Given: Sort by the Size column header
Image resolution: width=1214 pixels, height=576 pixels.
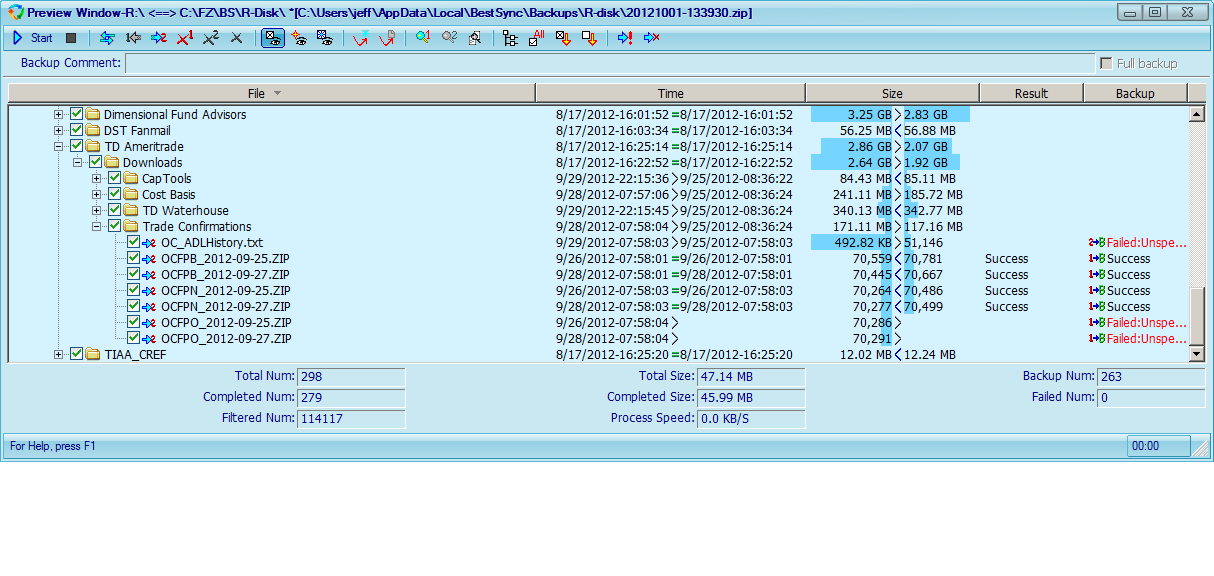Looking at the screenshot, I should pyautogui.click(x=892, y=93).
